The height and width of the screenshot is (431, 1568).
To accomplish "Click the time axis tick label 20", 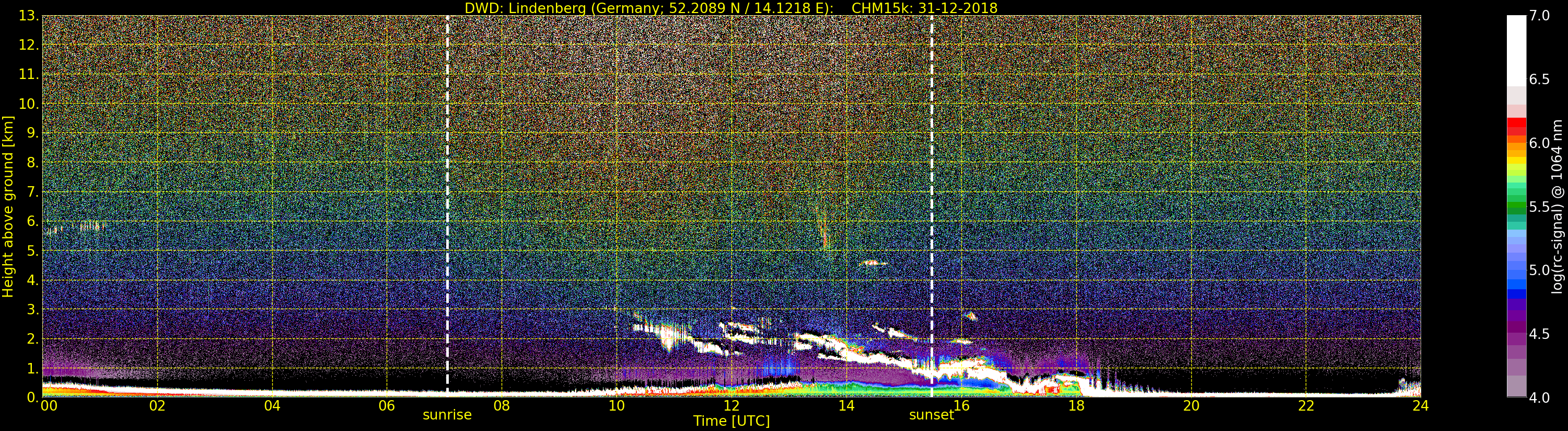I will (1191, 405).
